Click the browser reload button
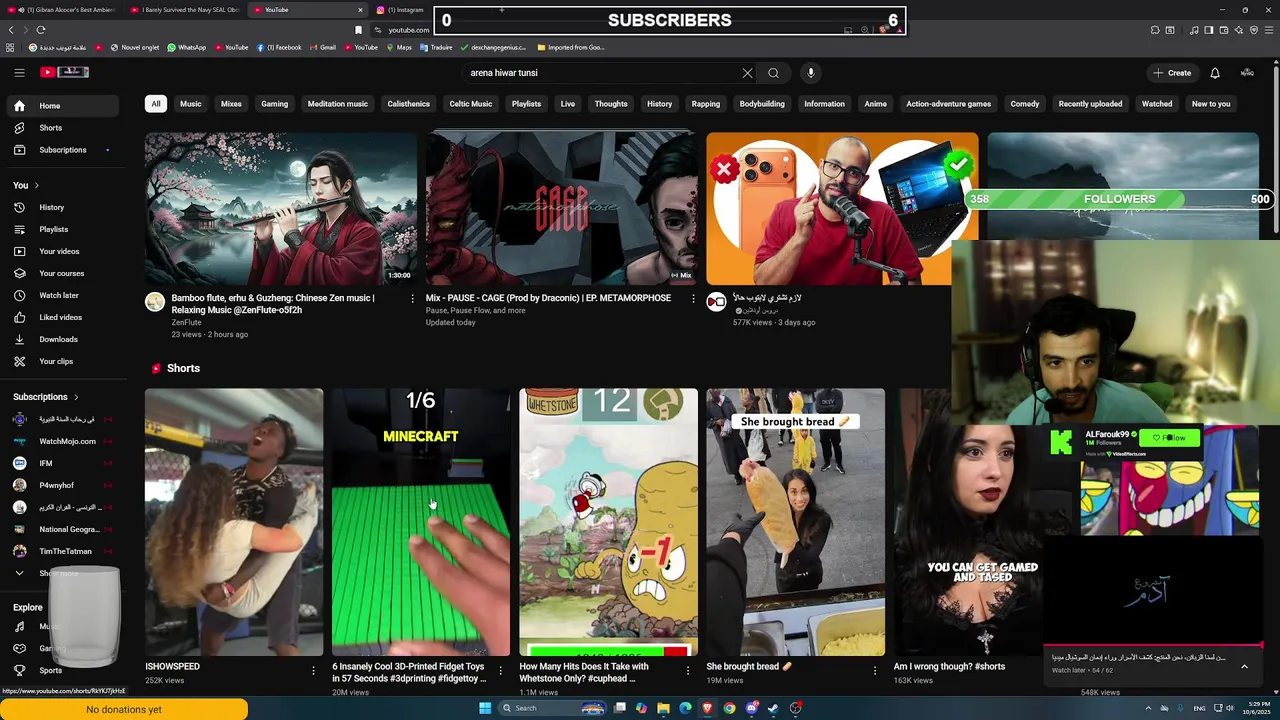 tap(41, 30)
